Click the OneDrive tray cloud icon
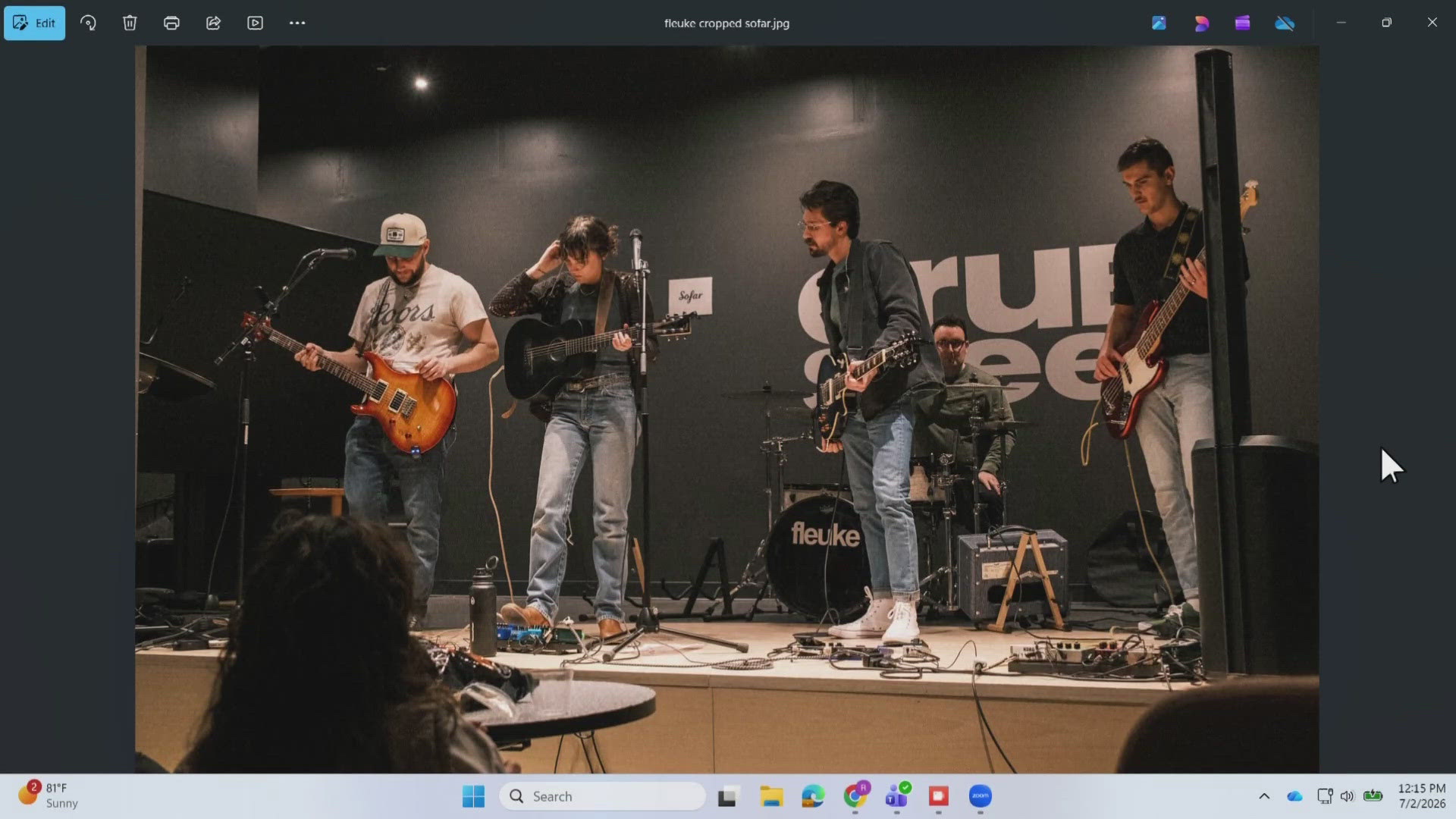The image size is (1456, 819). tap(1294, 796)
